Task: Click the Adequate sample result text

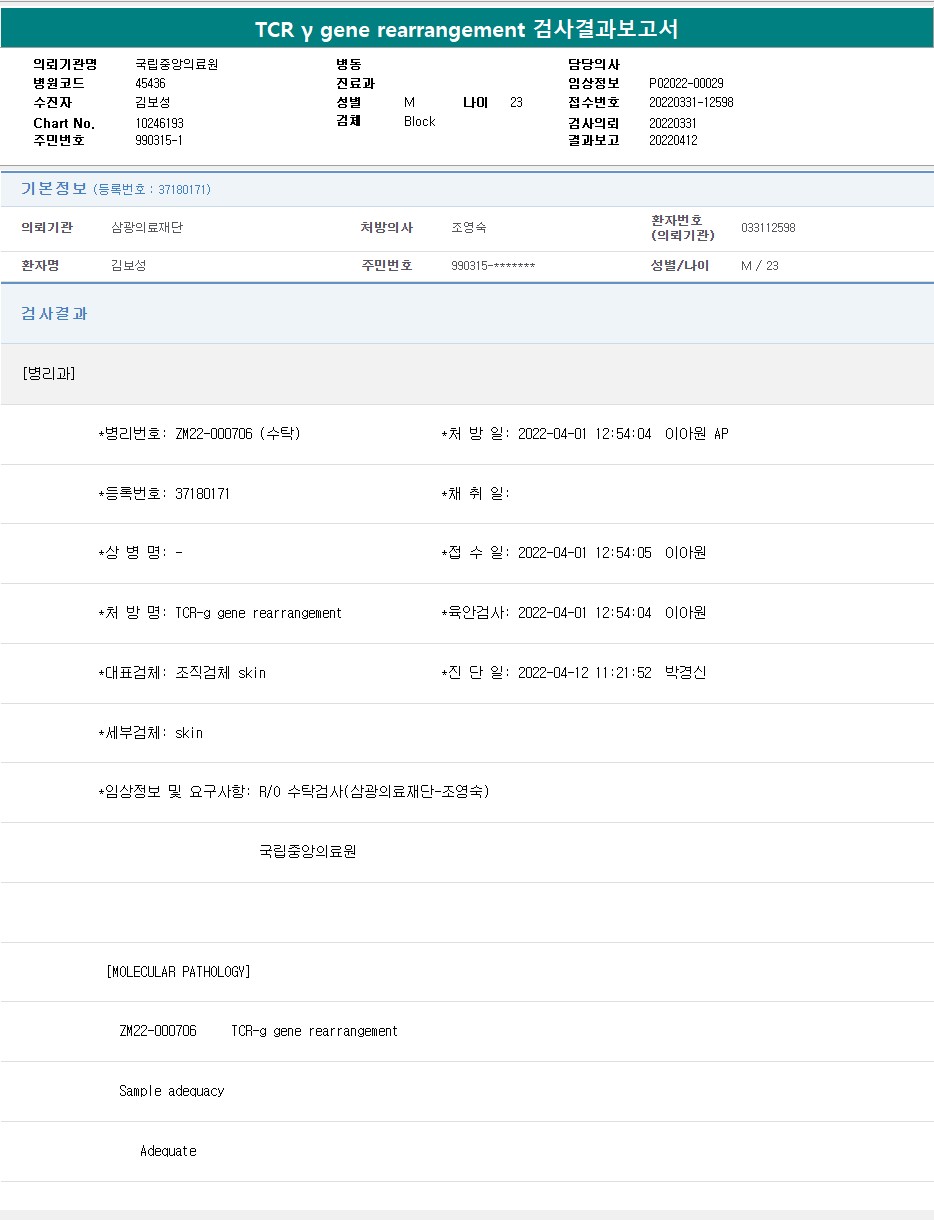Action: point(168,1151)
